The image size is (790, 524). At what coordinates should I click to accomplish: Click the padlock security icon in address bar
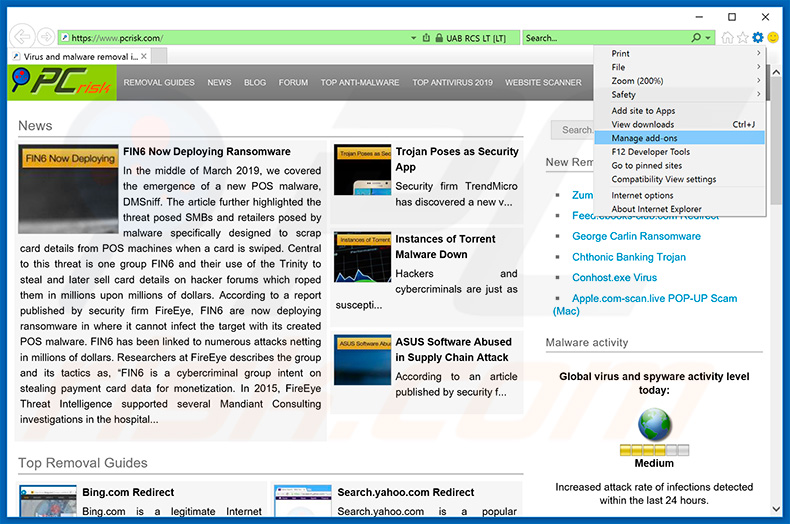tap(439, 38)
